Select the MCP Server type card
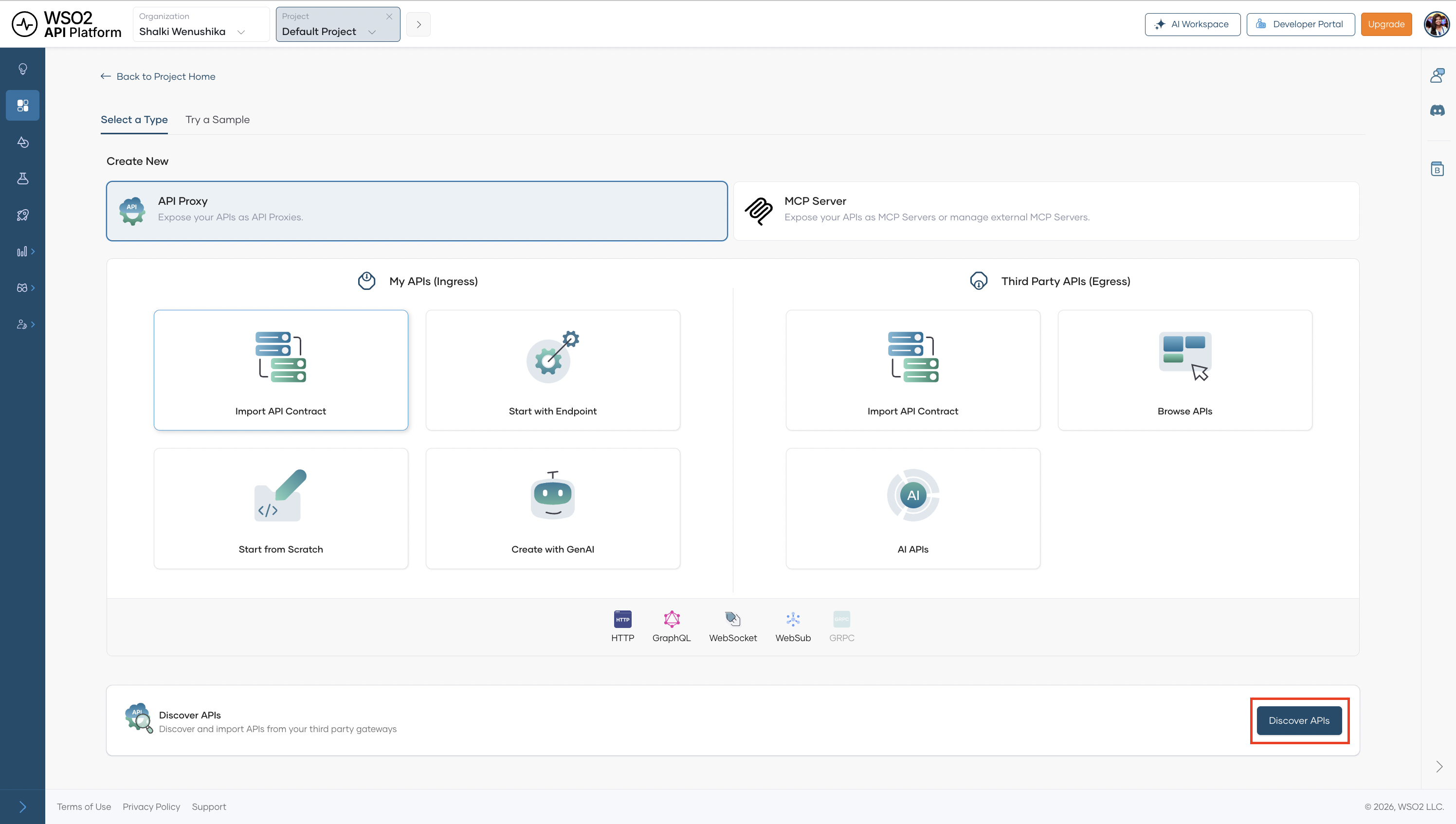1456x824 pixels. click(1046, 211)
